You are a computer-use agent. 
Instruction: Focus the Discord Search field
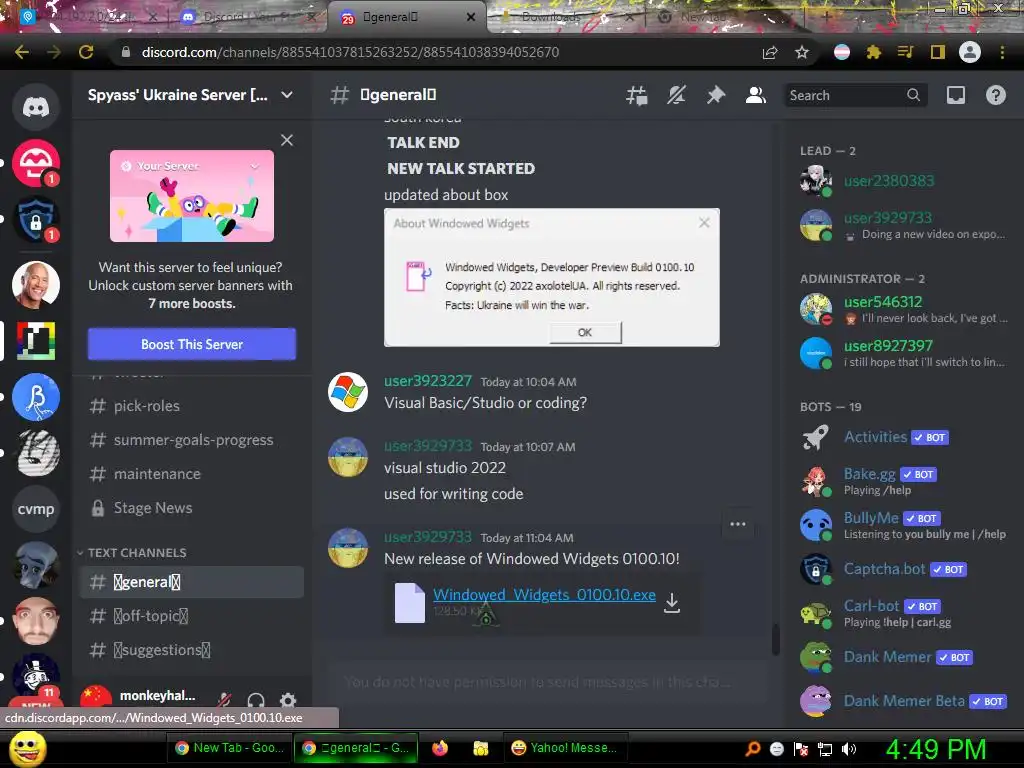[855, 95]
